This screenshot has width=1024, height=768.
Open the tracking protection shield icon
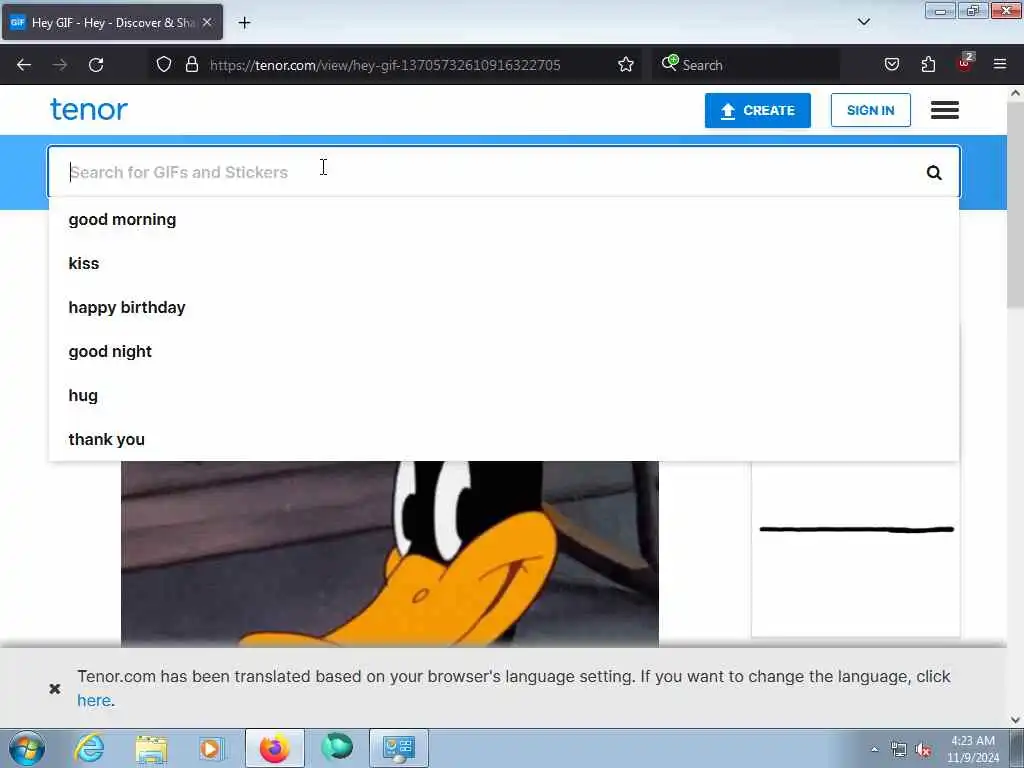[164, 64]
